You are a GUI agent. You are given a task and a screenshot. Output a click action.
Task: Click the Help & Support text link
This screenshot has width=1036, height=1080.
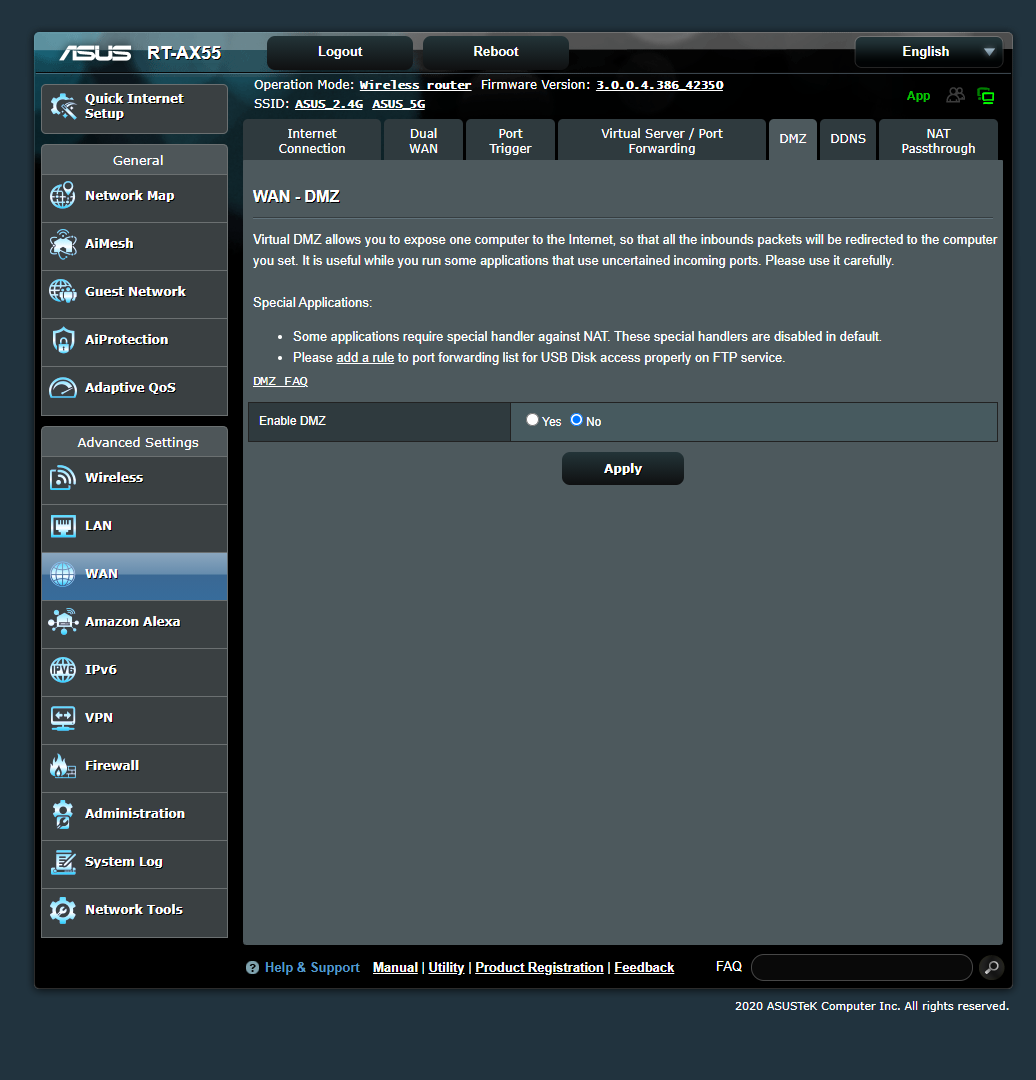click(312, 968)
